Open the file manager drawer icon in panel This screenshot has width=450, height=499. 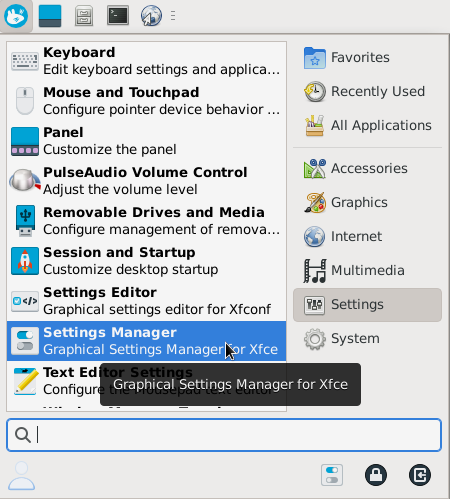pyautogui.click(x=84, y=16)
